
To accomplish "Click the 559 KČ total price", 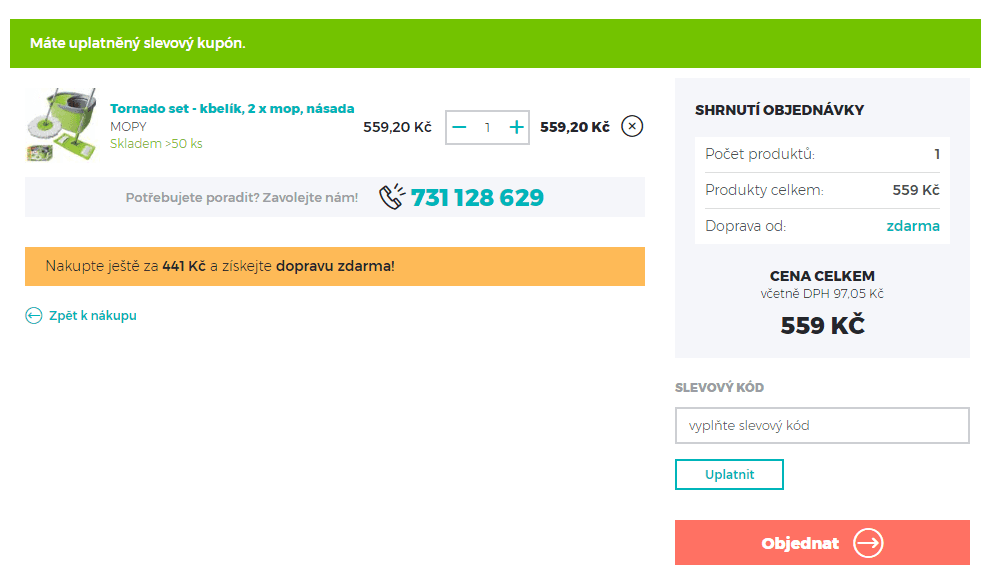I will point(822,325).
